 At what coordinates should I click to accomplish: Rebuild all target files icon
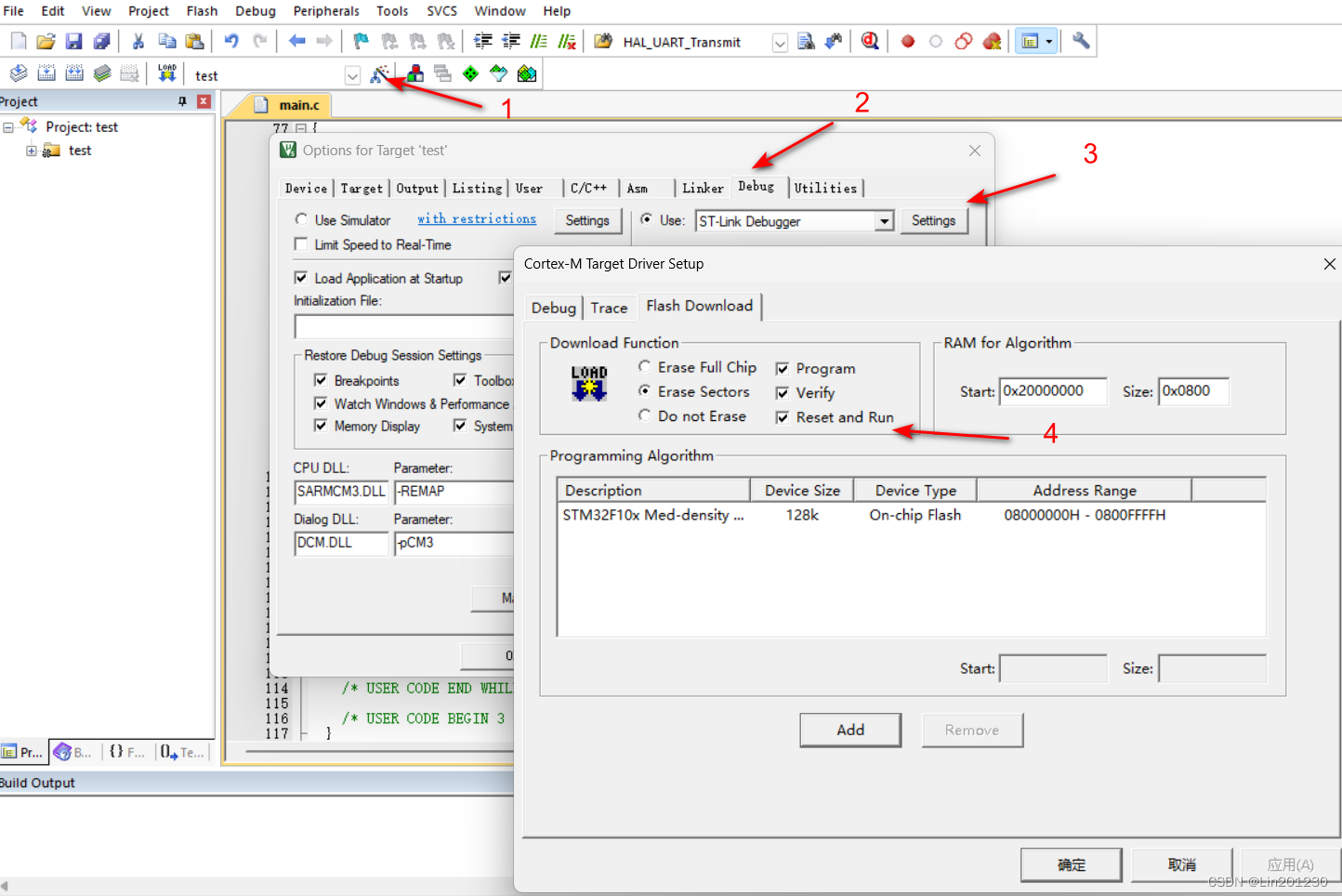74,73
